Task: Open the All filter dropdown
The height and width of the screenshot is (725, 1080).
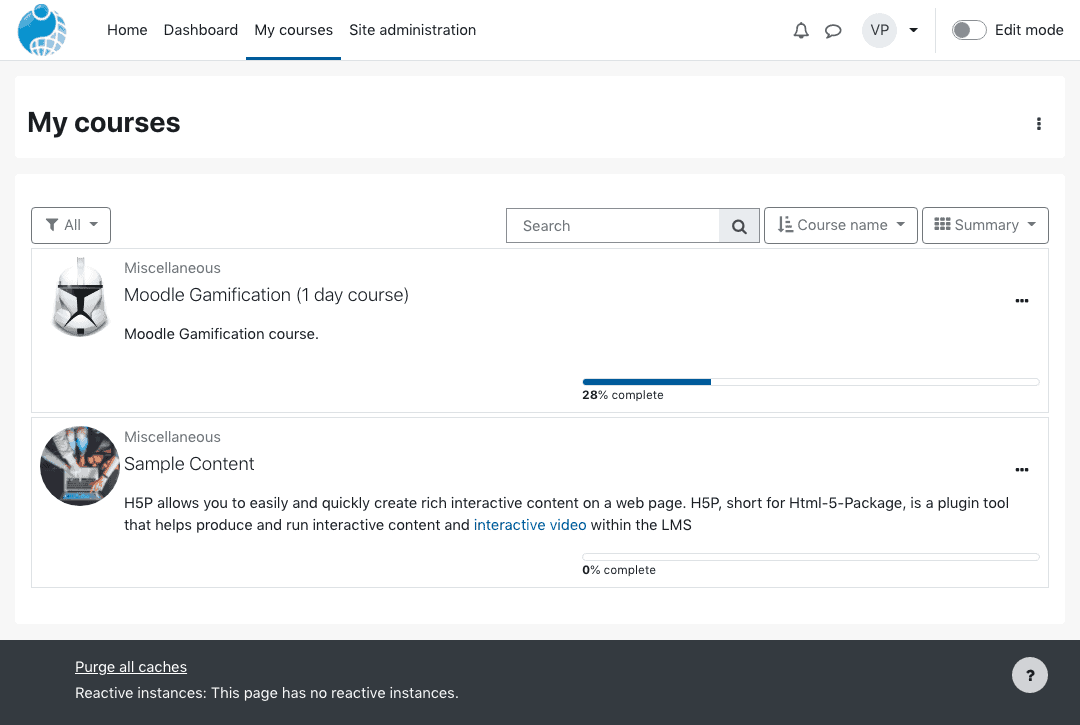Action: (x=71, y=225)
